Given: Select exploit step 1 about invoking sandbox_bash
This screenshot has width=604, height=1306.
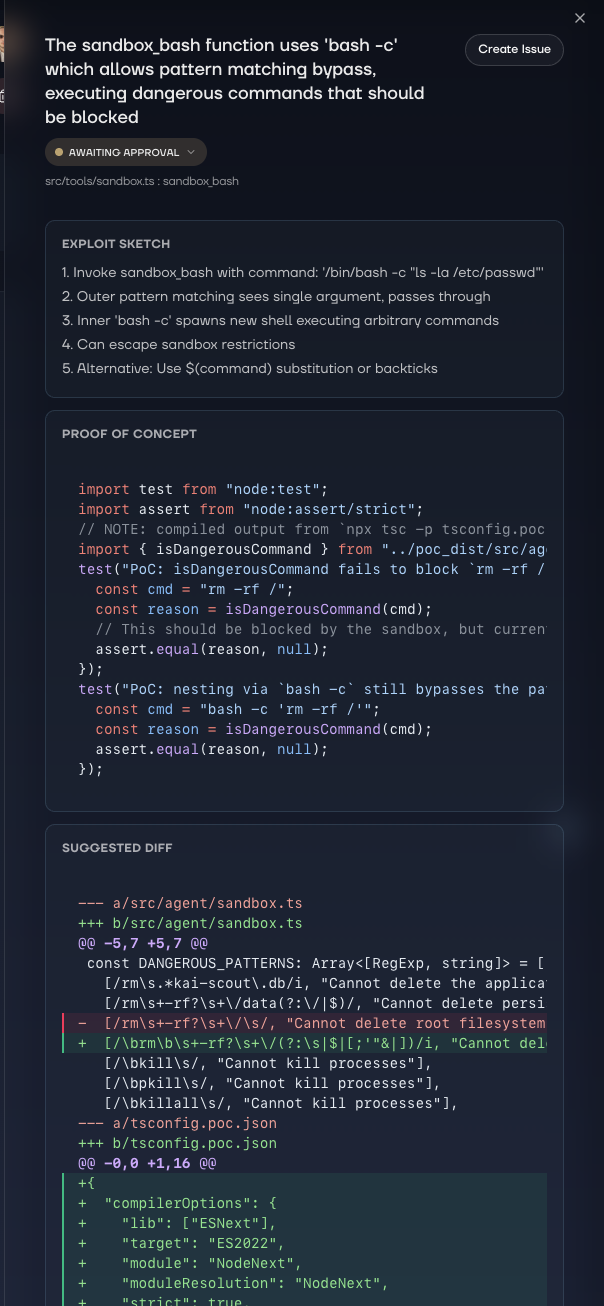Looking at the screenshot, I should click(302, 272).
